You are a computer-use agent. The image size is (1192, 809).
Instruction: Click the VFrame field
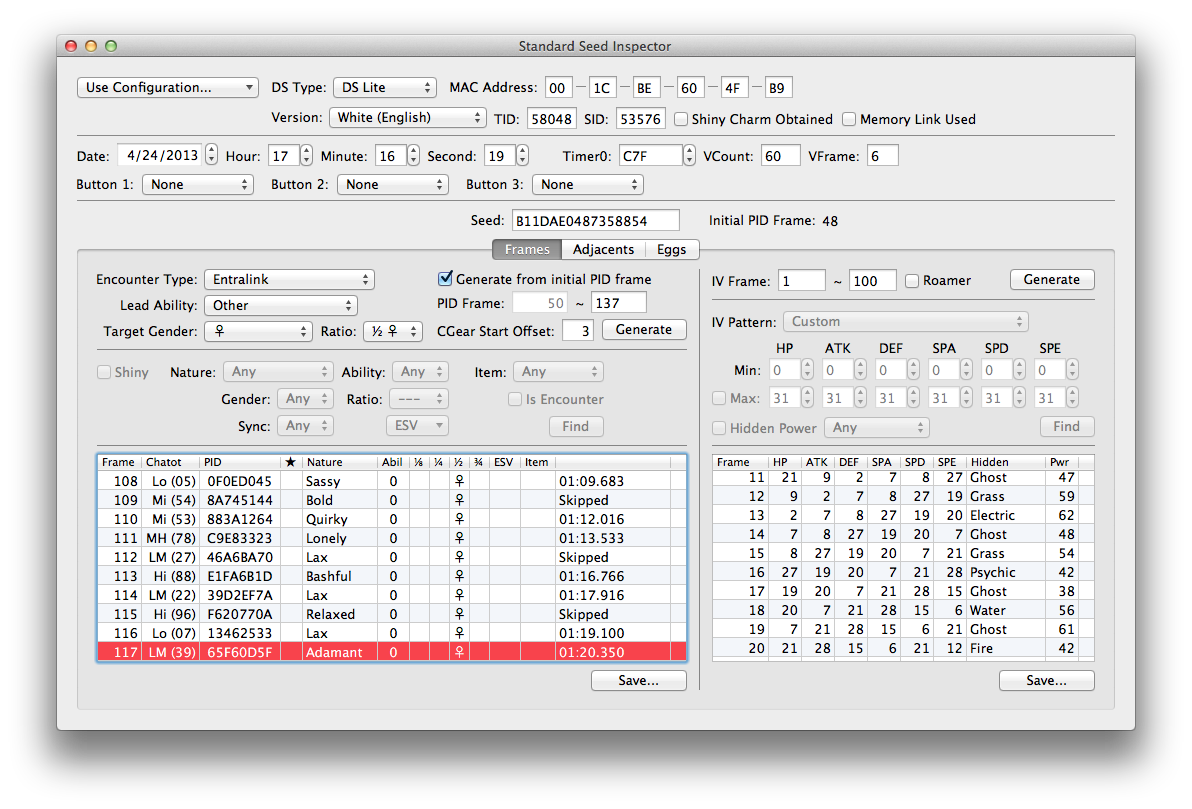coord(883,156)
